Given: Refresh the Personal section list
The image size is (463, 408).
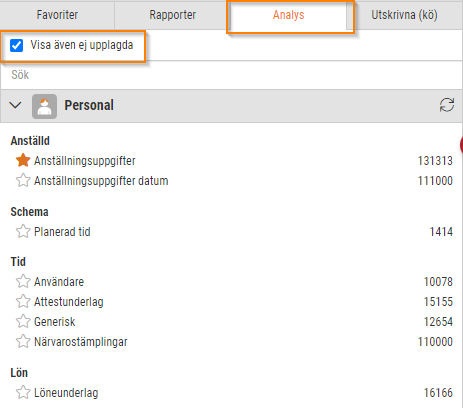Looking at the screenshot, I should point(447,105).
